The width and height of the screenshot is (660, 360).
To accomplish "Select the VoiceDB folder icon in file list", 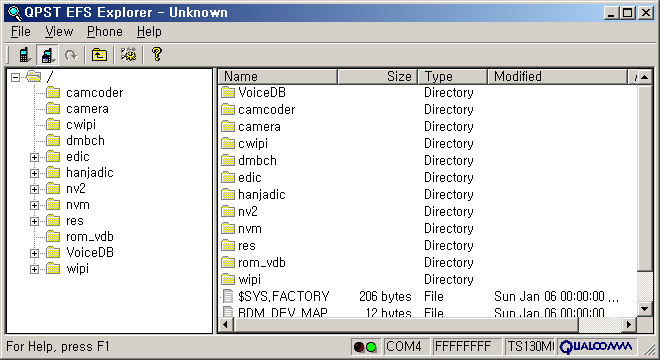I will click(228, 93).
